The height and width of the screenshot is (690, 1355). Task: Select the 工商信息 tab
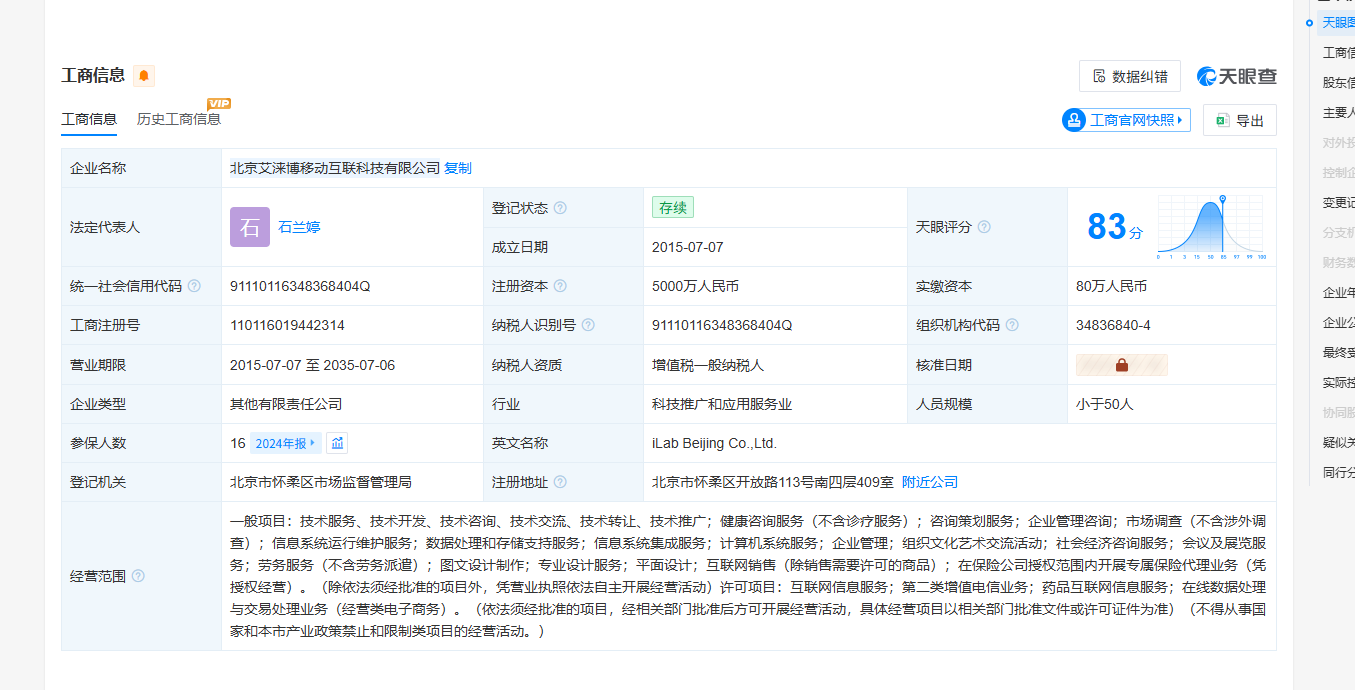click(x=89, y=119)
